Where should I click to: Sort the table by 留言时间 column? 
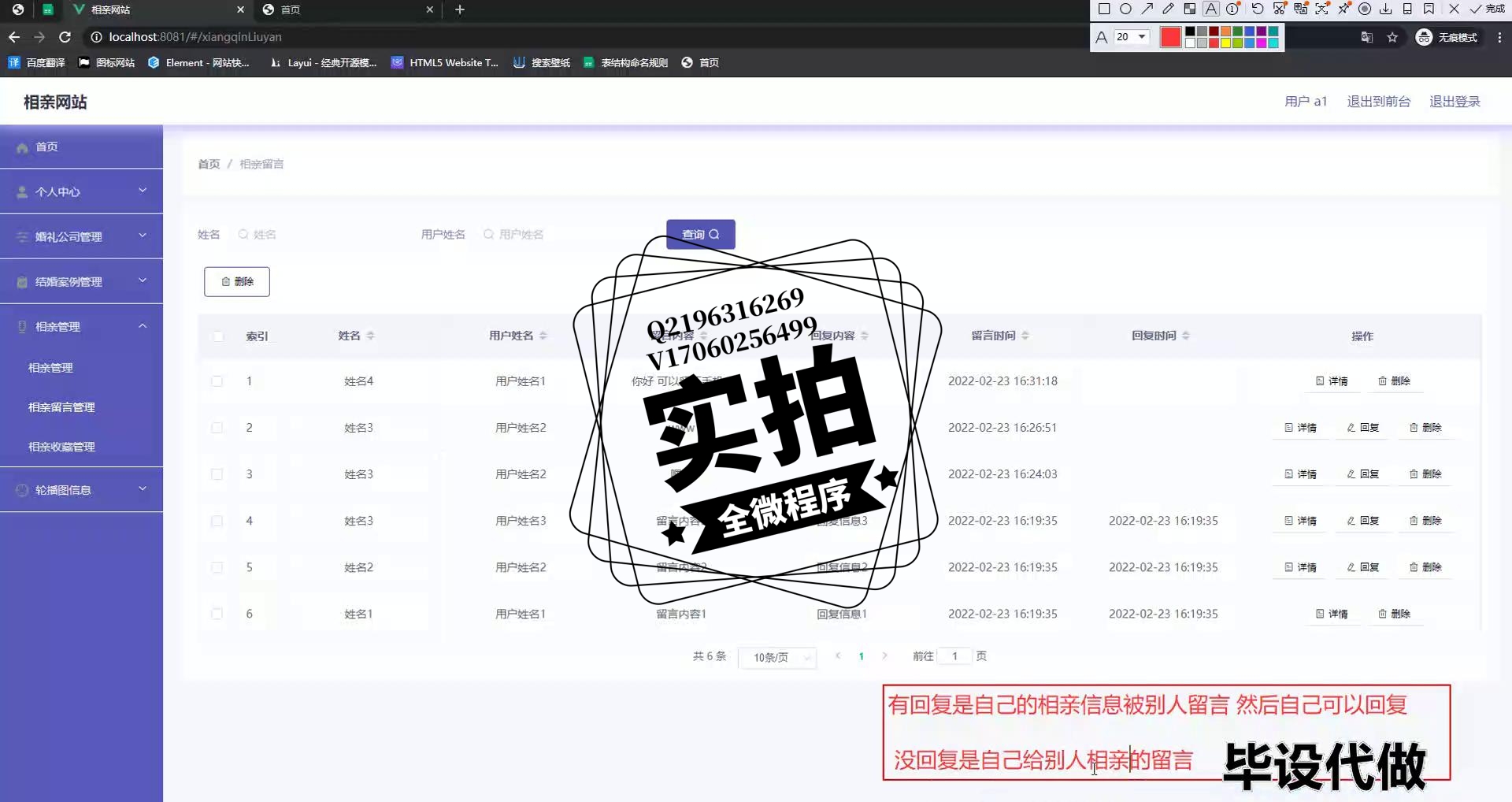click(x=1025, y=336)
